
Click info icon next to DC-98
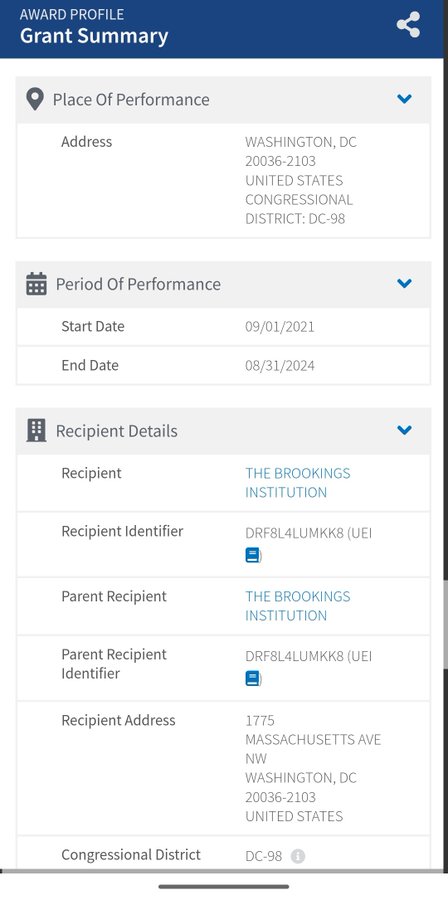tap(298, 856)
